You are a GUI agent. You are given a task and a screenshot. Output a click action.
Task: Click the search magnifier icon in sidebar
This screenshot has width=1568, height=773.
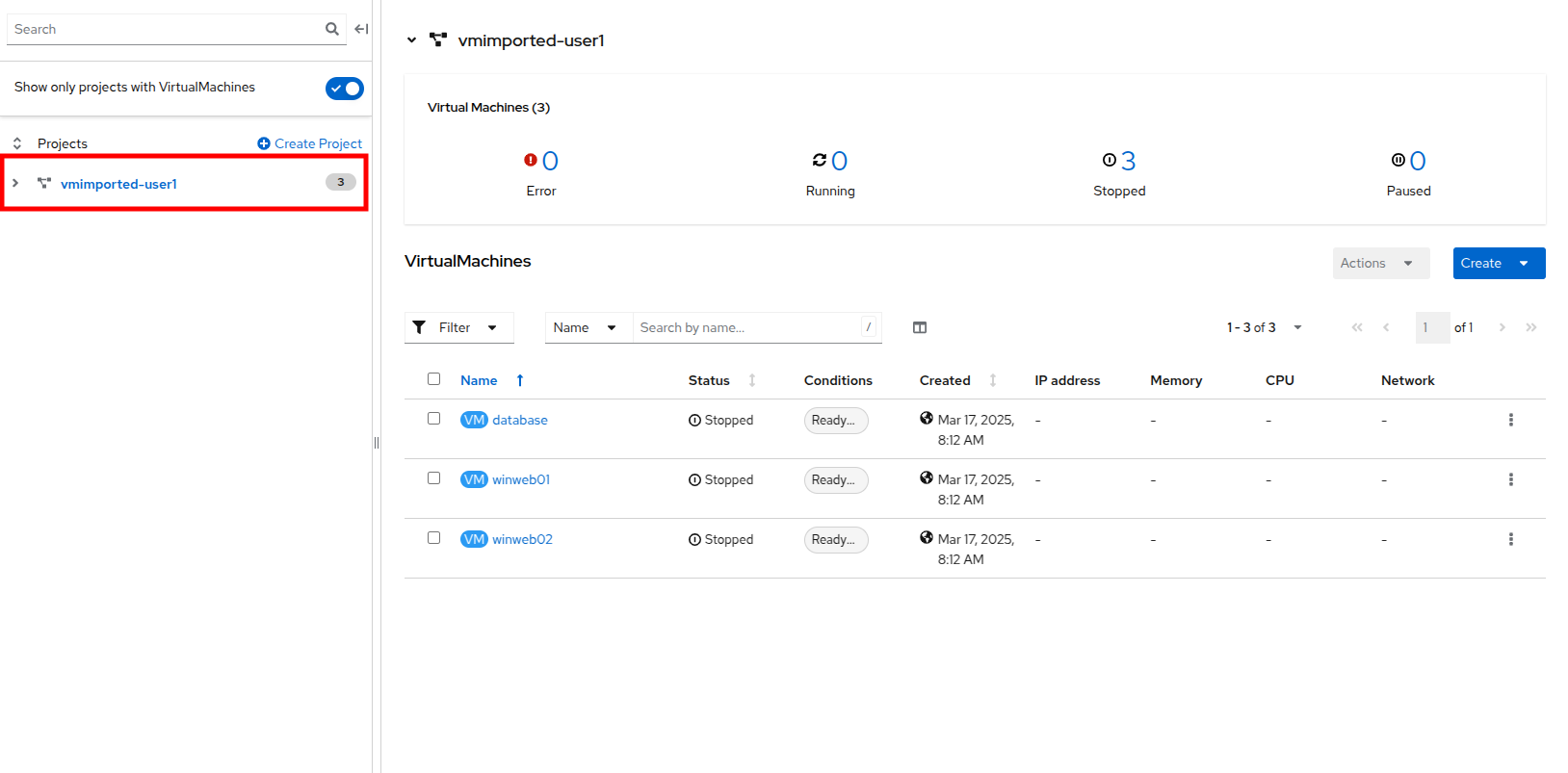point(331,29)
